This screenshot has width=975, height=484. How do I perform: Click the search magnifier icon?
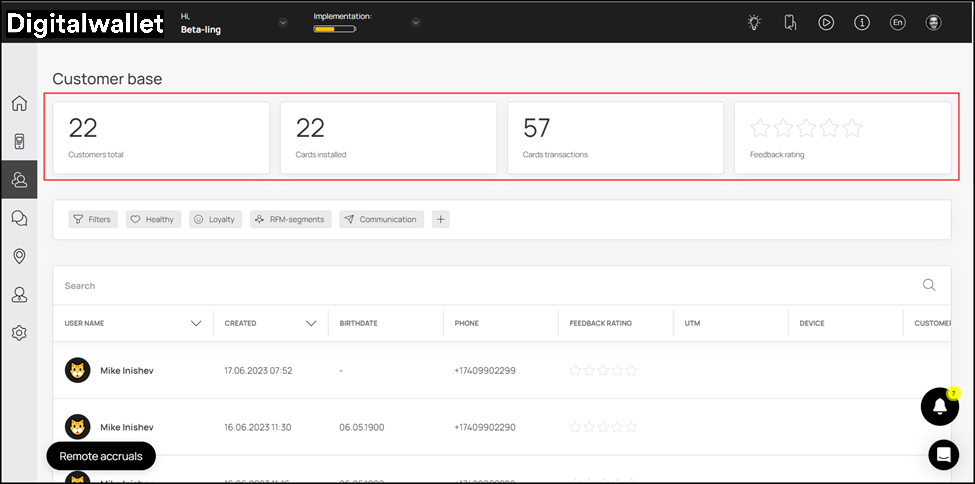(929, 285)
